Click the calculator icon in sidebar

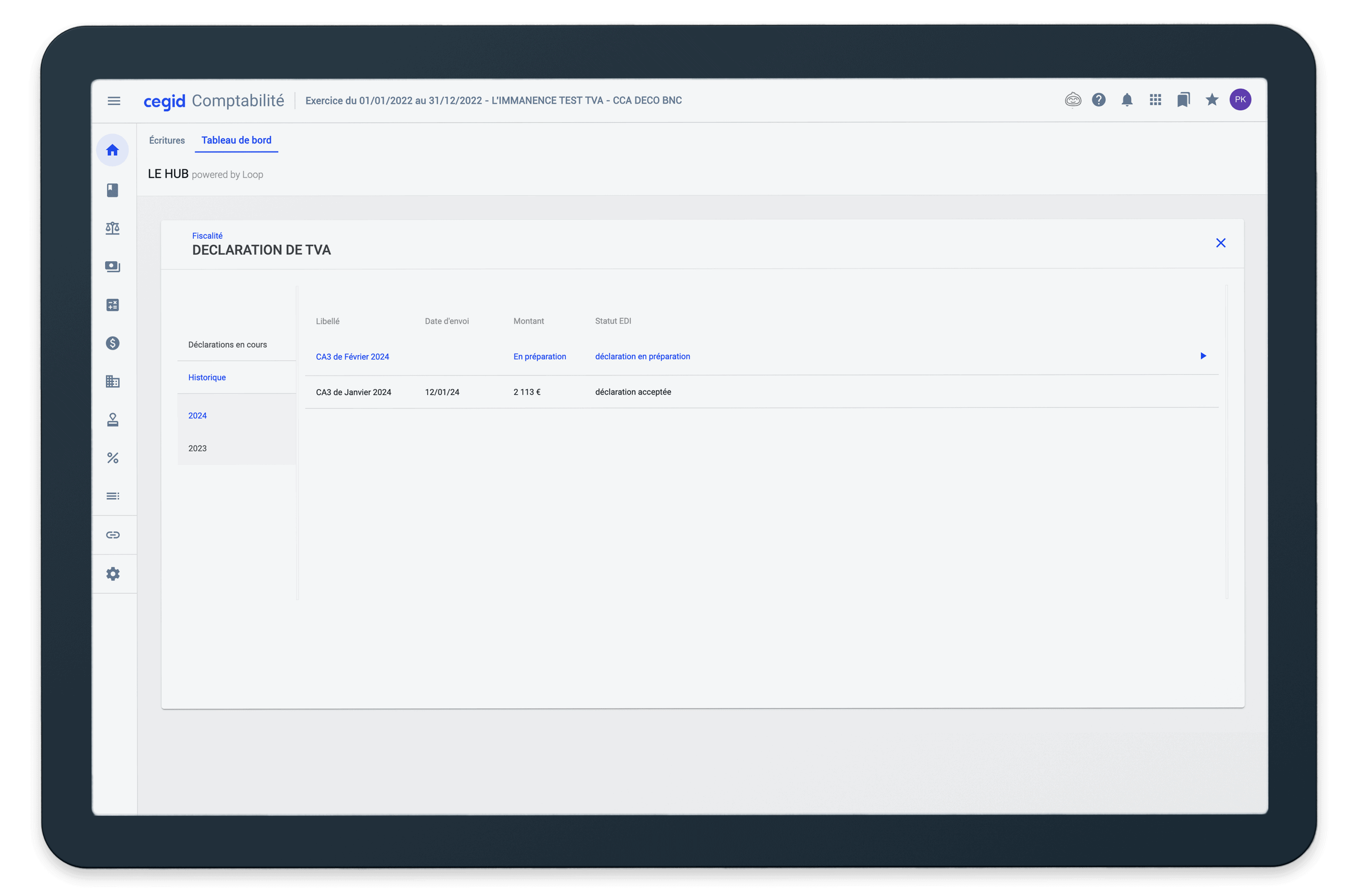(x=113, y=305)
